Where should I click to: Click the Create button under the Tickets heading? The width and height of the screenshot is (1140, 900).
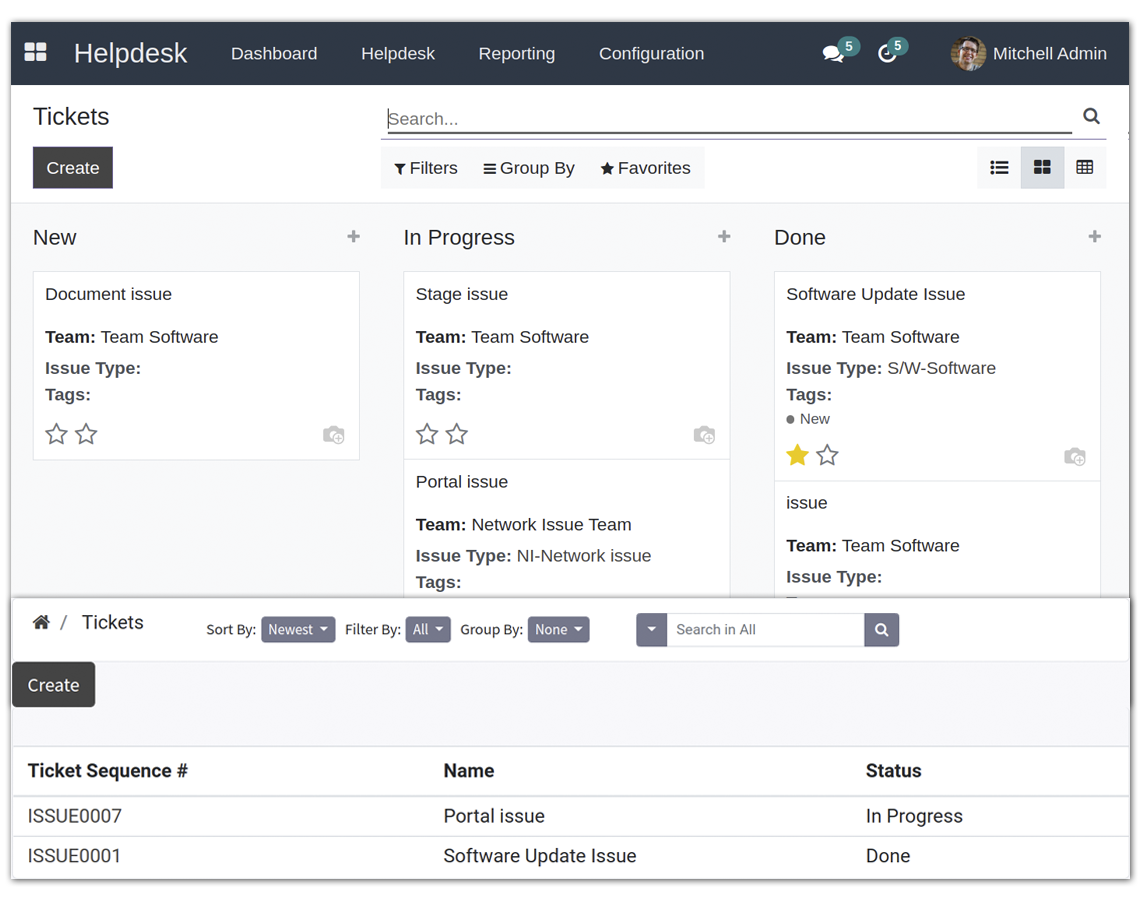(73, 168)
